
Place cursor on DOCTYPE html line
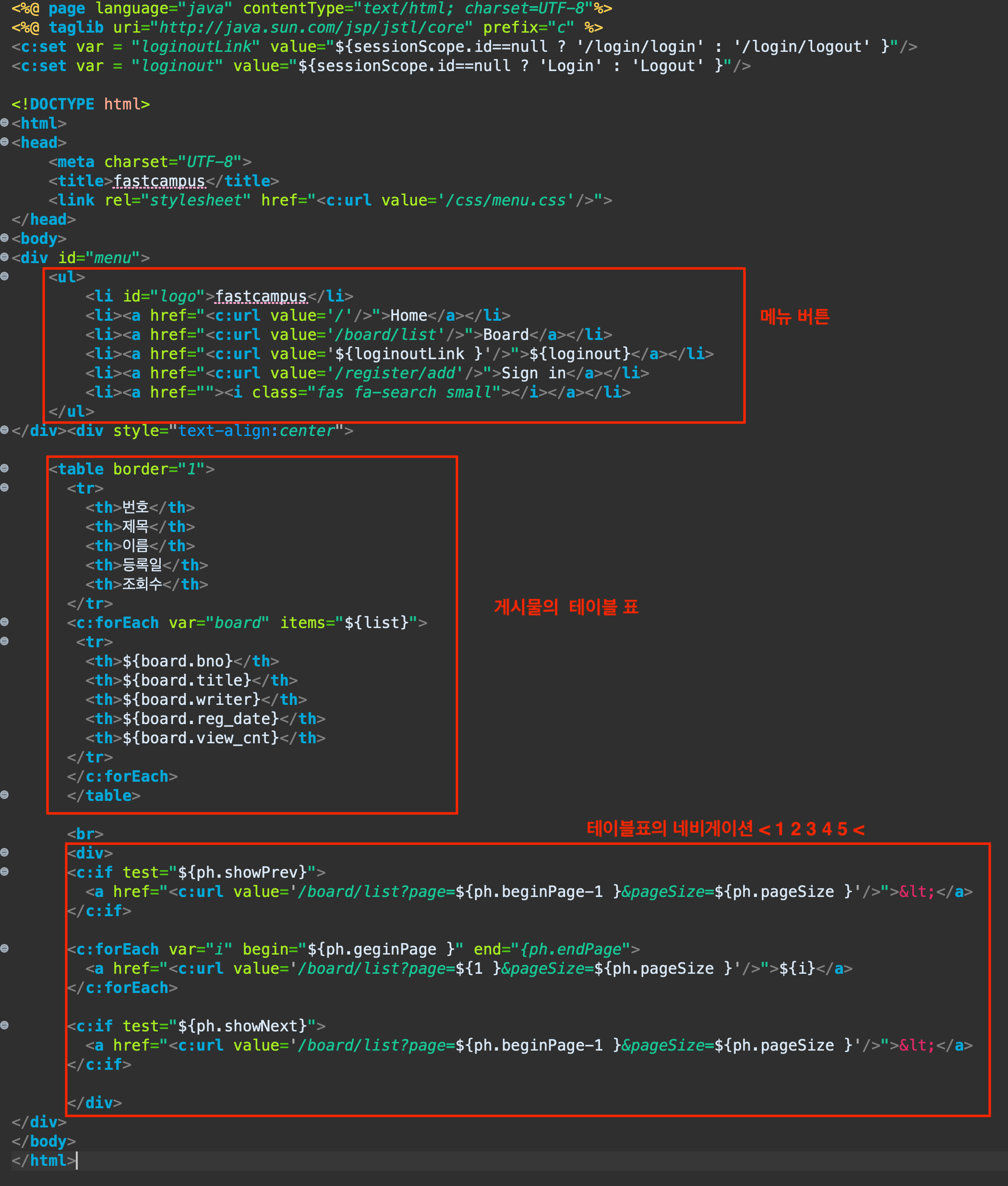[80, 104]
